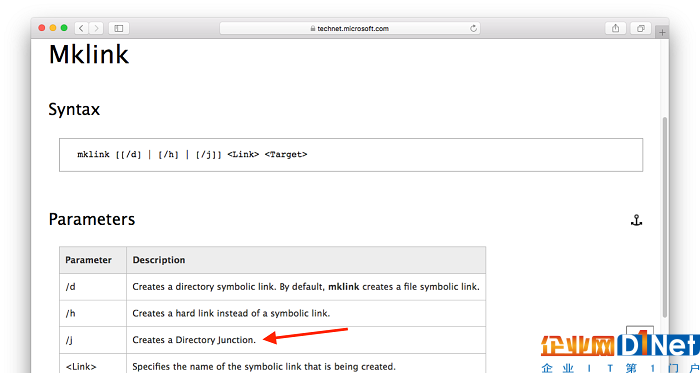Click the Mklink page title
The image size is (700, 373).
89,55
